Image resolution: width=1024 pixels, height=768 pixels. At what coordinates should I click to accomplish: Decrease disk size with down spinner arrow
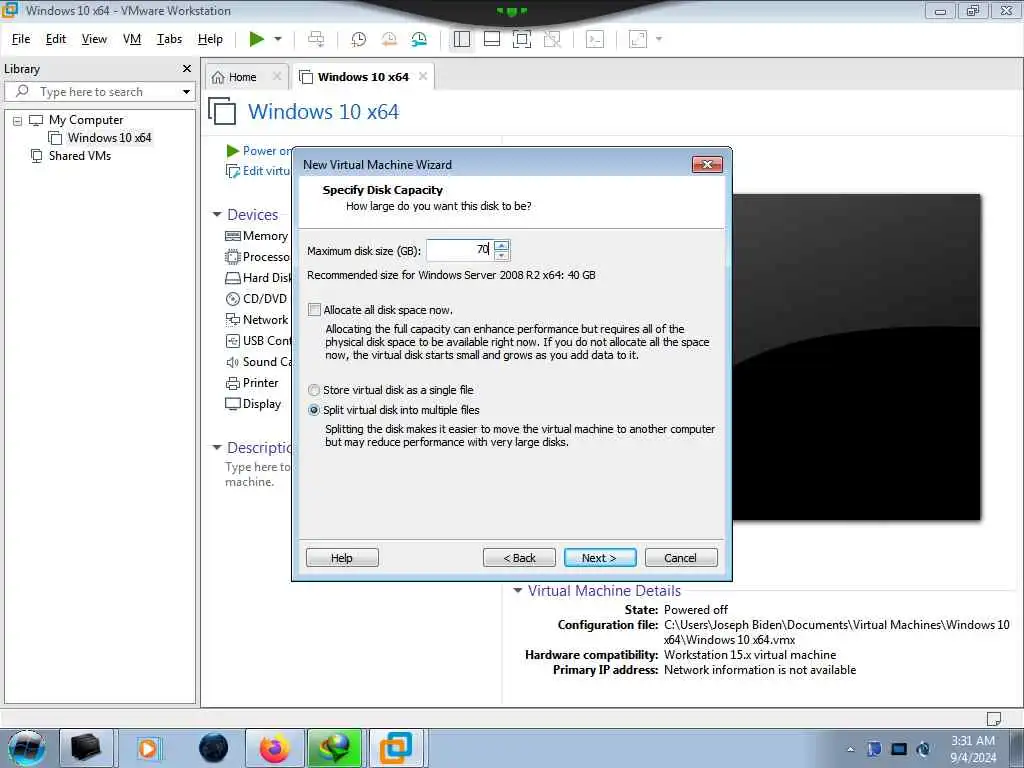click(x=502, y=255)
